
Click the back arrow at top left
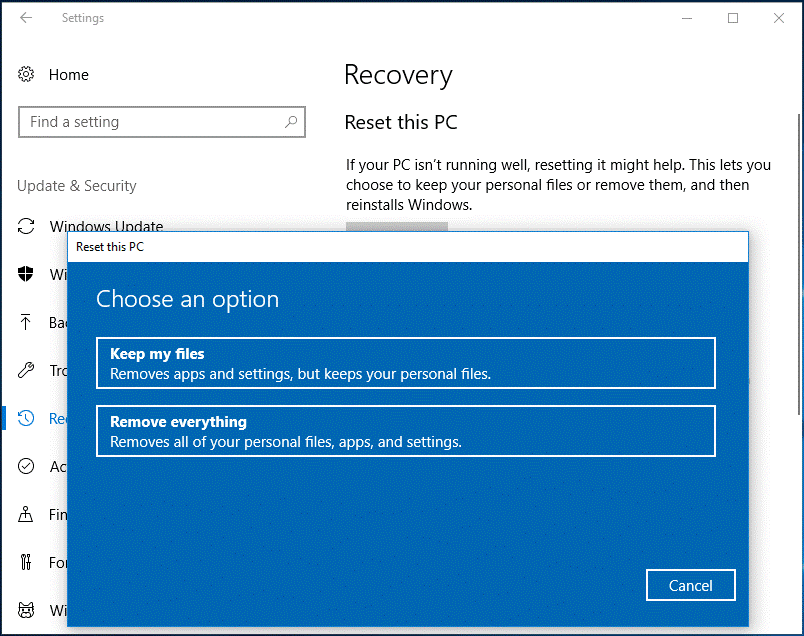(x=26, y=17)
